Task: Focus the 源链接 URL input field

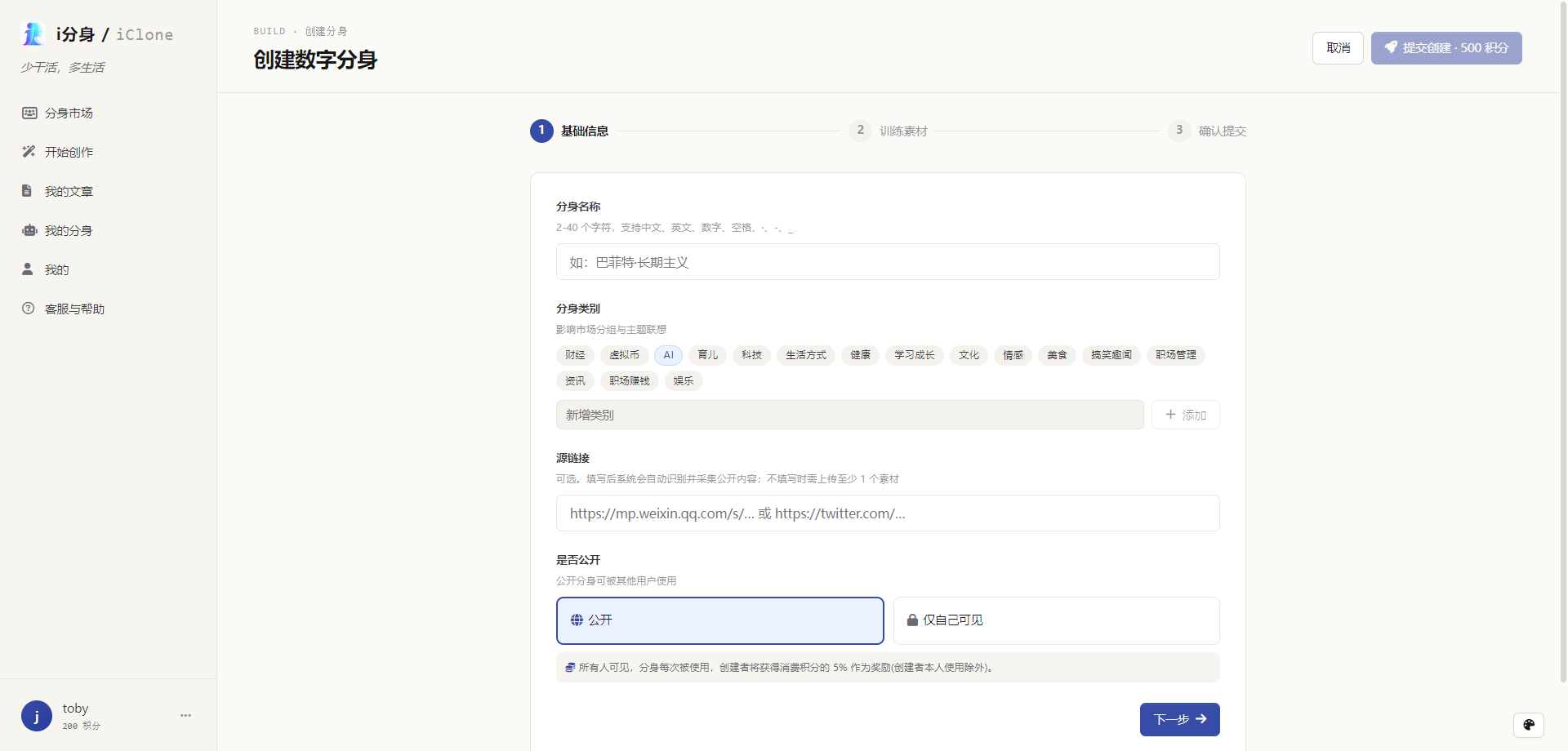Action: 888,513
